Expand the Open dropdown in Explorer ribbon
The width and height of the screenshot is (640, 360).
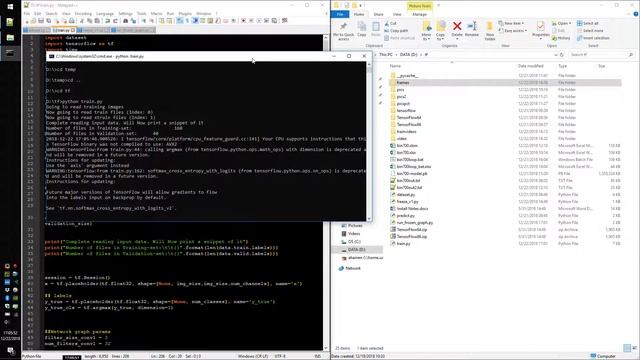click(x=562, y=24)
